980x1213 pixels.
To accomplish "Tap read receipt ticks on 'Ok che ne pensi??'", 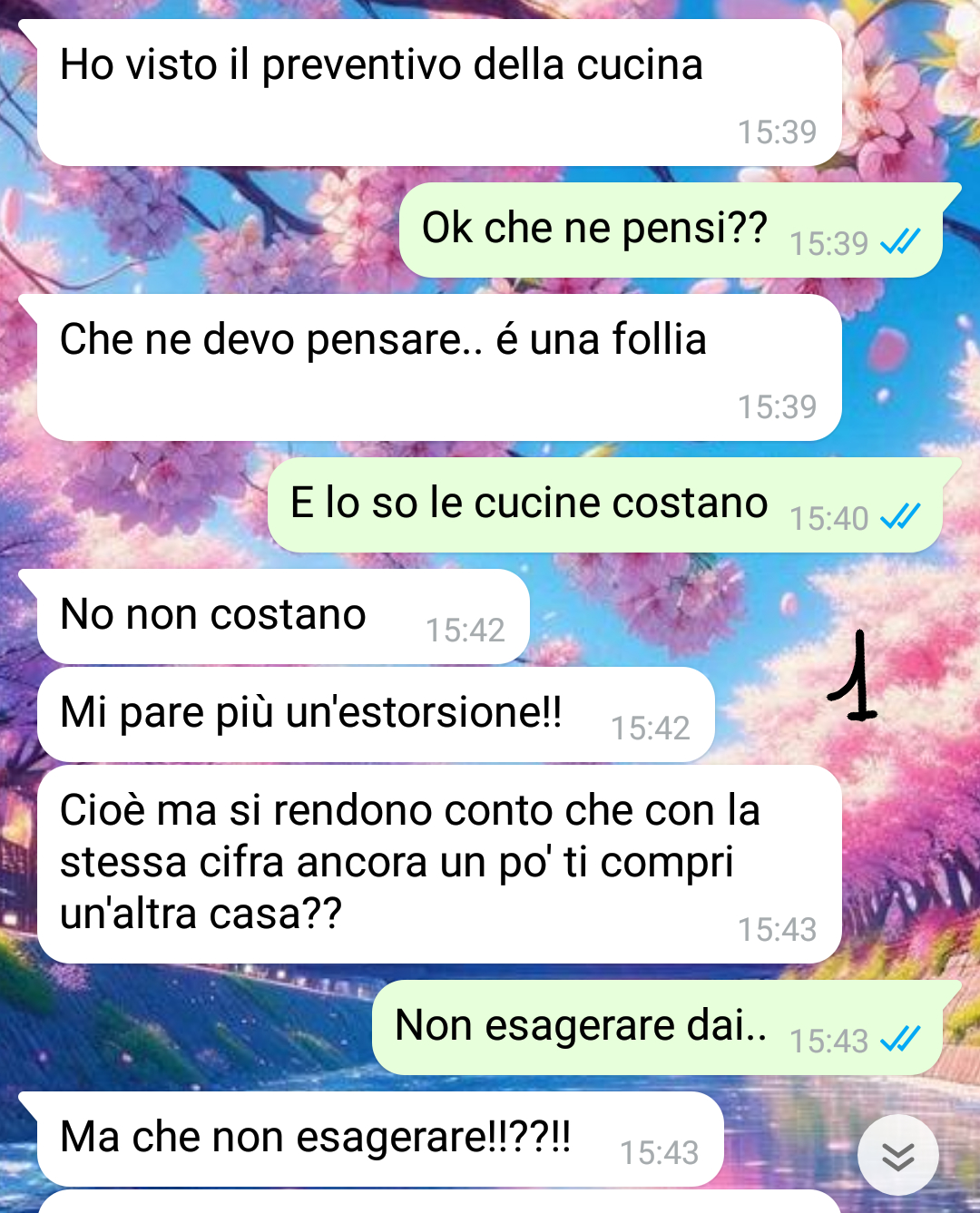I will pos(900,241).
